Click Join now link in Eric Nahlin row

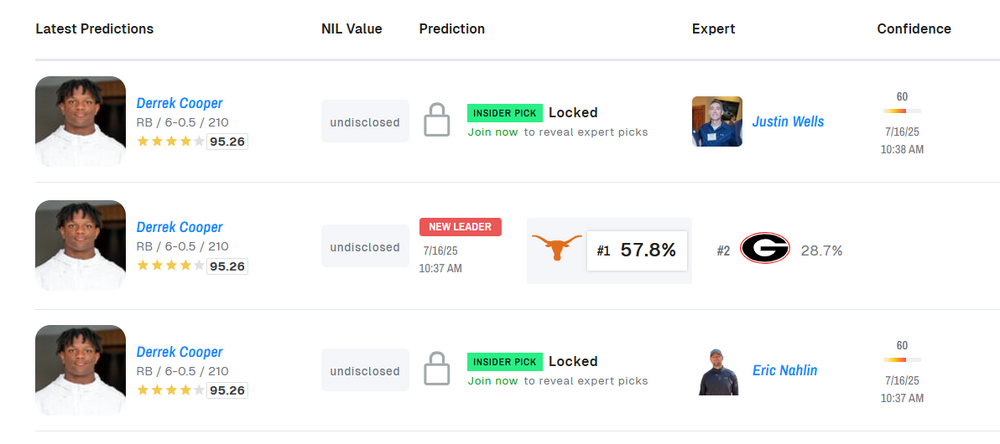pyautogui.click(x=493, y=381)
